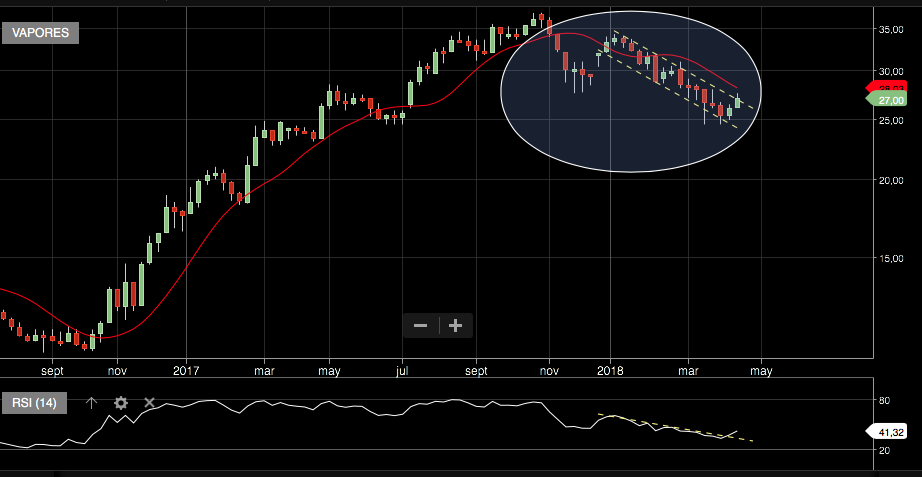Viewport: 922px width, 477px height.
Task: Select the green 27,00 last price tag
Action: tap(887, 100)
